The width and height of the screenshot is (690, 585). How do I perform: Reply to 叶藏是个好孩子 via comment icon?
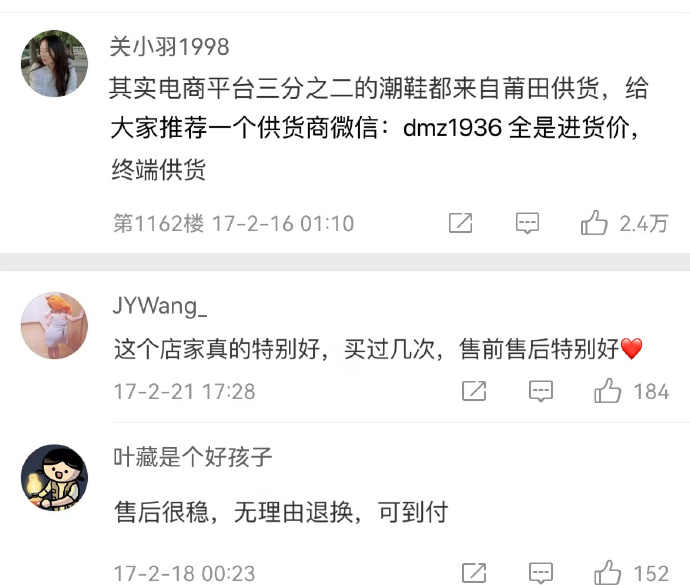point(540,573)
